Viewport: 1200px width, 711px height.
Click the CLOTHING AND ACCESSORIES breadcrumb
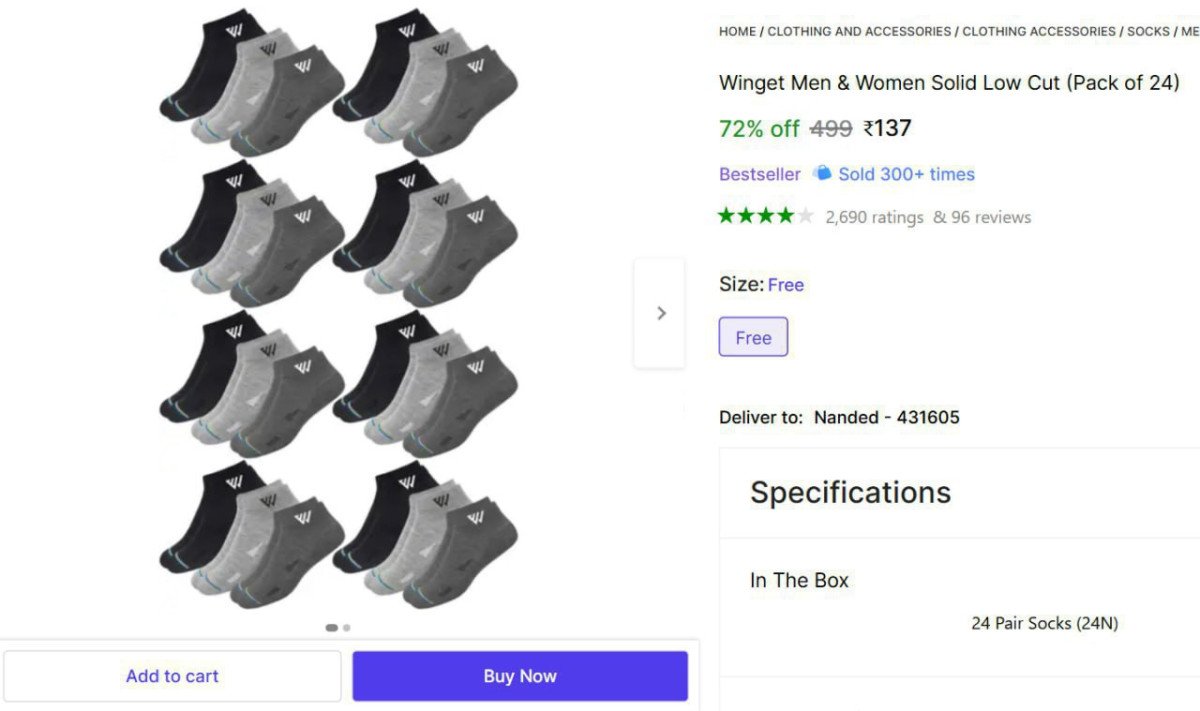point(860,31)
